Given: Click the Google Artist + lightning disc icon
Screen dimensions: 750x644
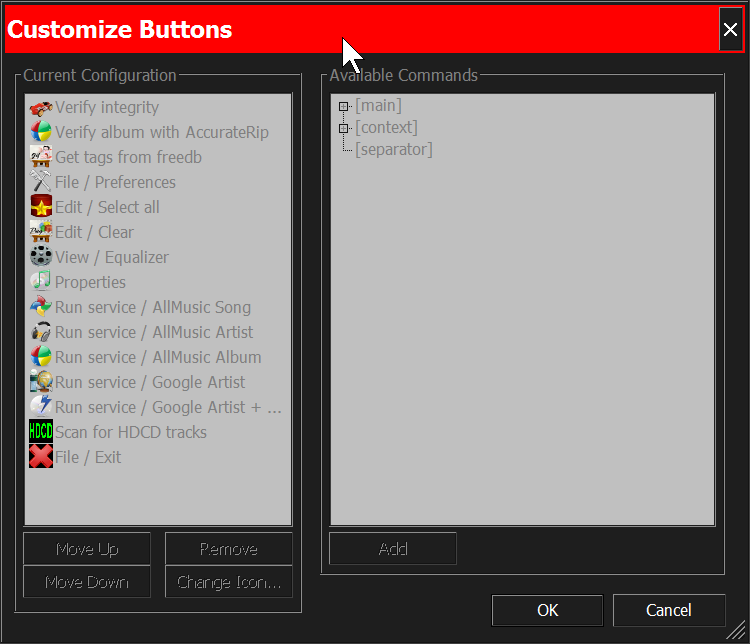Looking at the screenshot, I should pos(41,407).
